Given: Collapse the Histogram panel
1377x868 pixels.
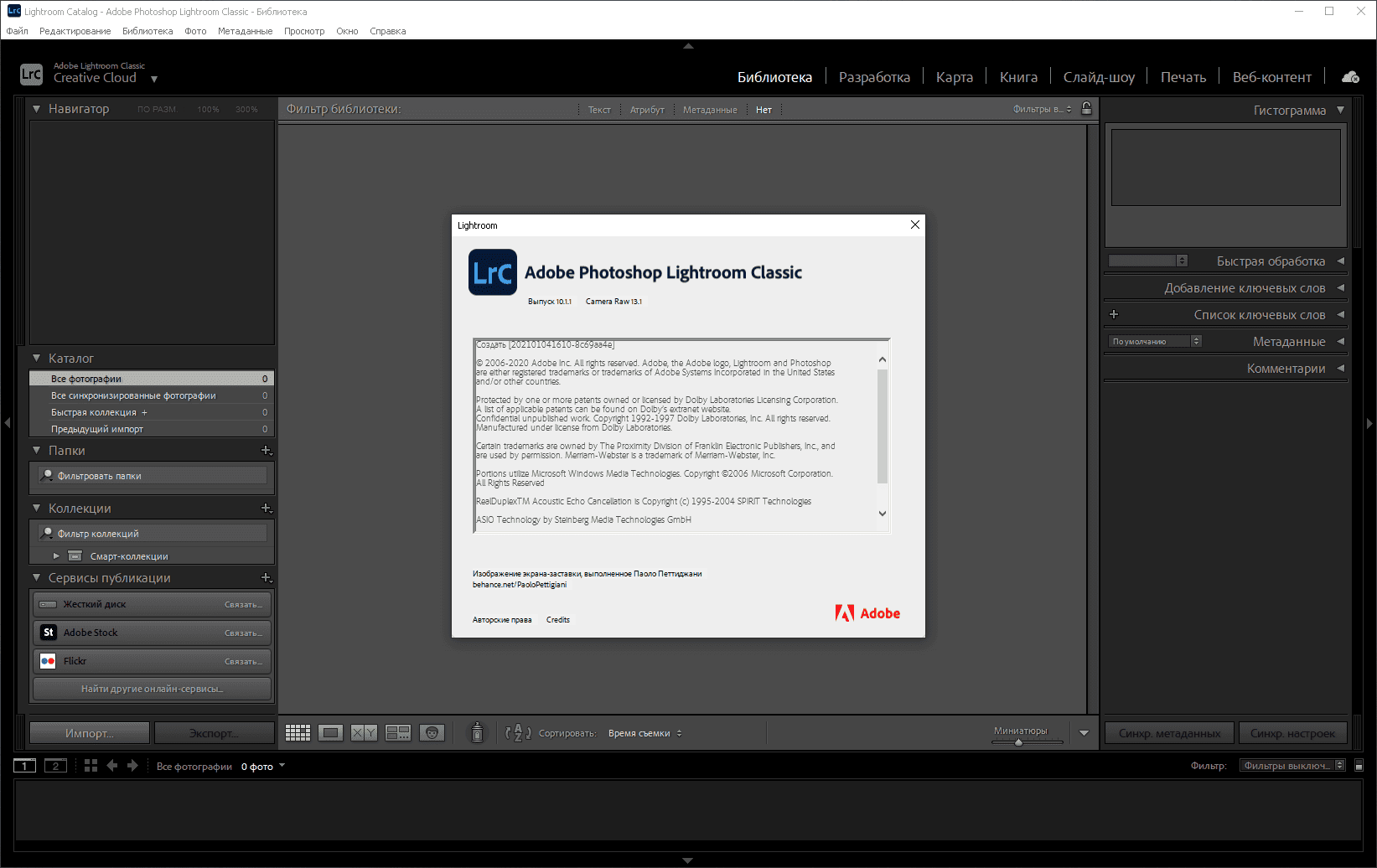Looking at the screenshot, I should (1341, 110).
